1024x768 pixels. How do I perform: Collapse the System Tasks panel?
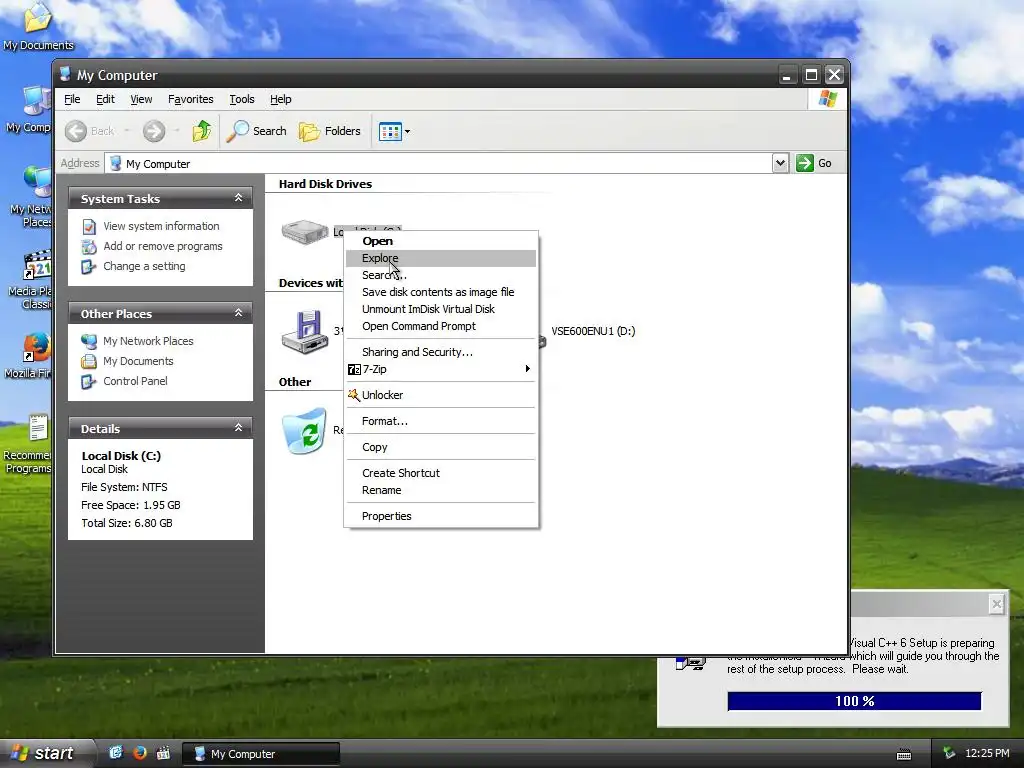(x=238, y=198)
